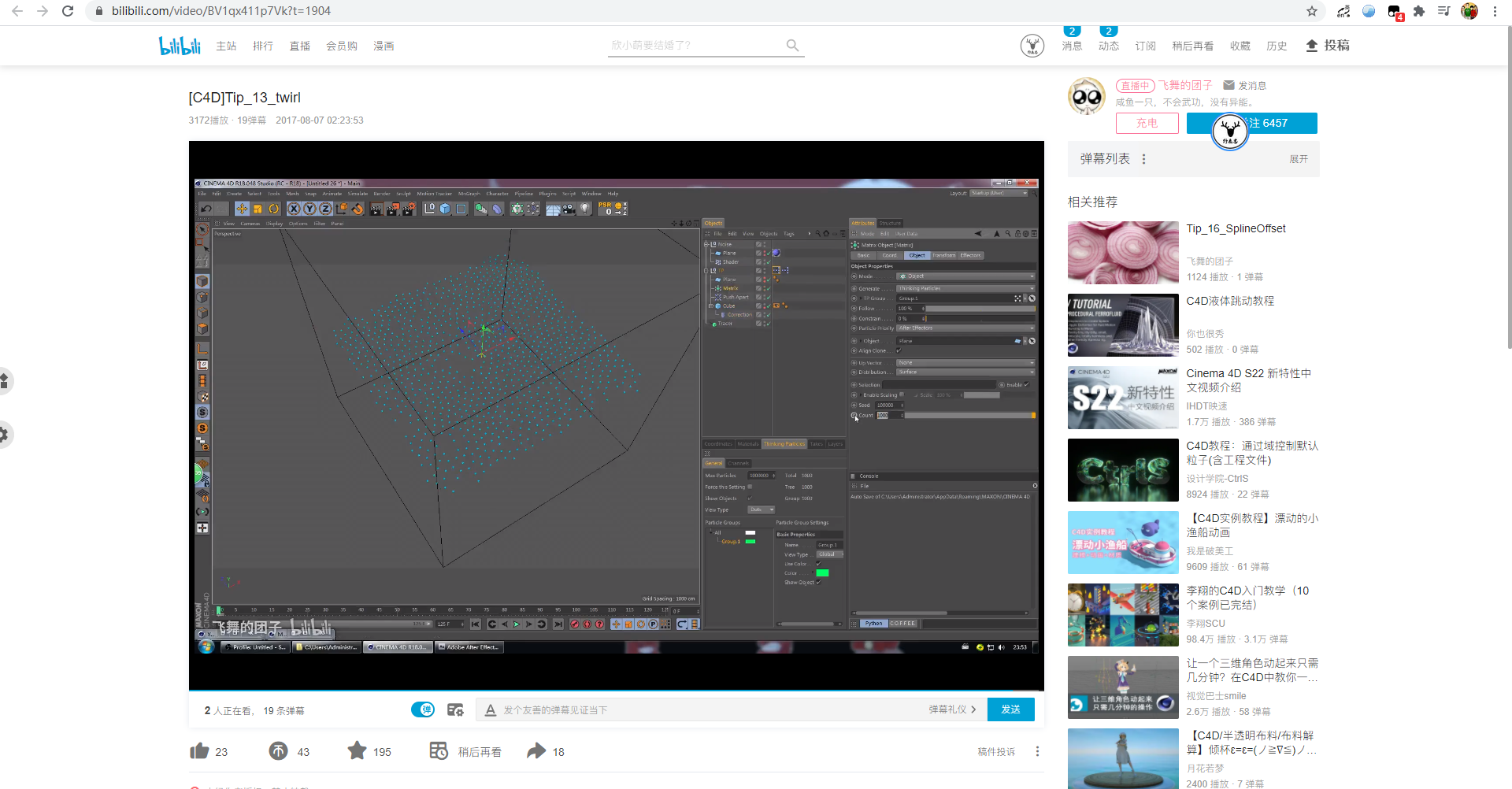The height and width of the screenshot is (789, 1512).
Task: Click the 充电 button under uploader
Action: pos(1147,124)
